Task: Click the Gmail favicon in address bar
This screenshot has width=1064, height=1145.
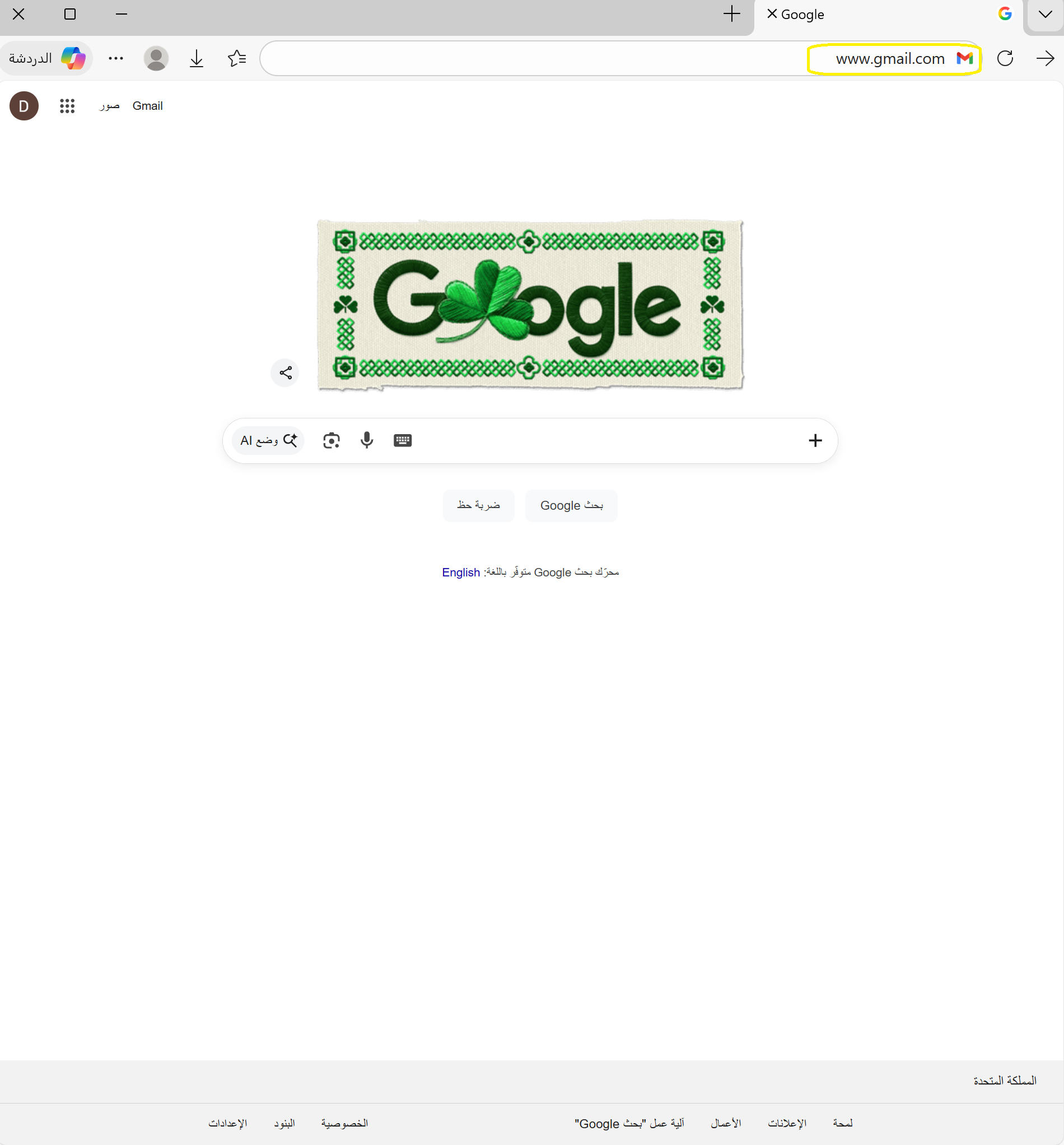Action: [x=964, y=58]
